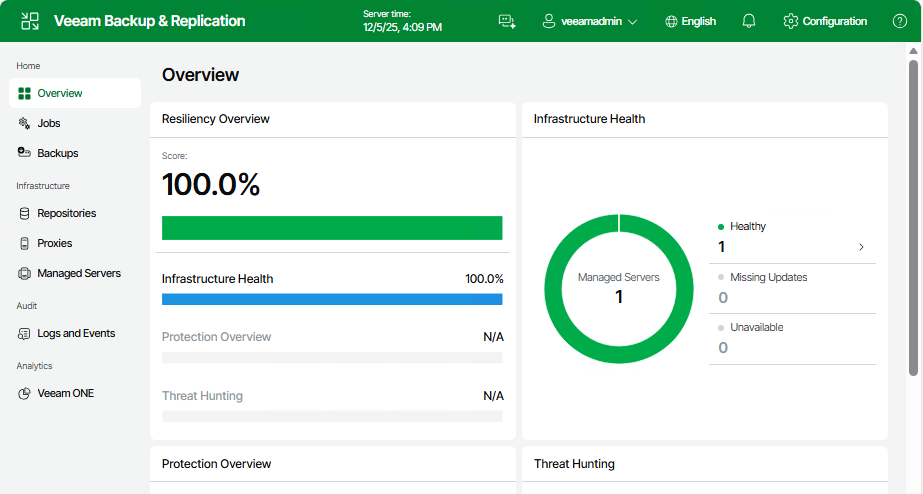Click the help question mark icon
This screenshot has height=494, width=923.
(899, 21)
